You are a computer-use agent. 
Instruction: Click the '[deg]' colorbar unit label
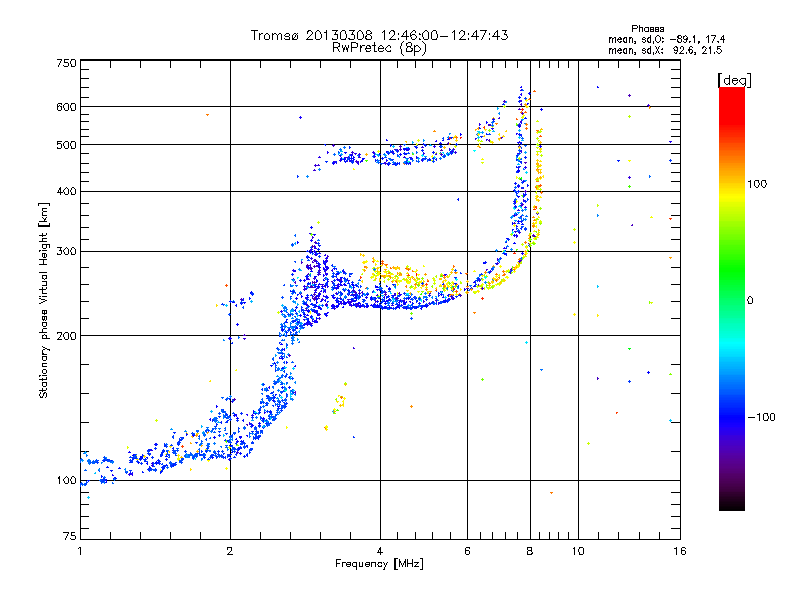pyautogui.click(x=734, y=80)
